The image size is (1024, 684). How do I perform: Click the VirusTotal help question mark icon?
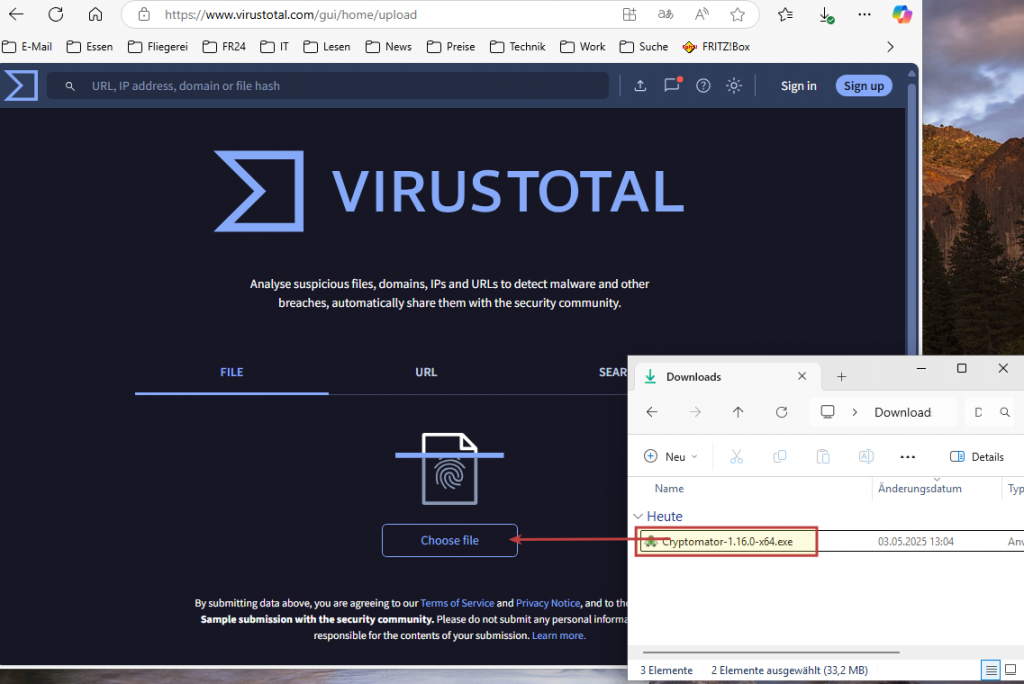703,86
